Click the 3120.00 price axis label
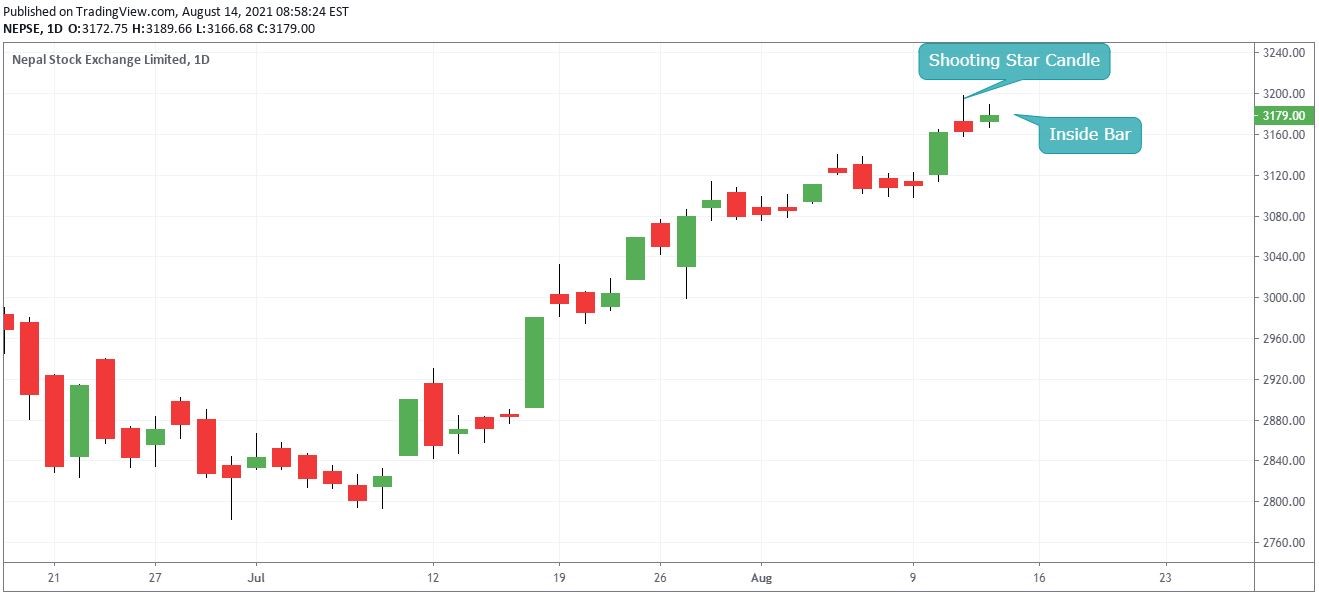Viewport: 1319px width, 592px height. 1283,176
